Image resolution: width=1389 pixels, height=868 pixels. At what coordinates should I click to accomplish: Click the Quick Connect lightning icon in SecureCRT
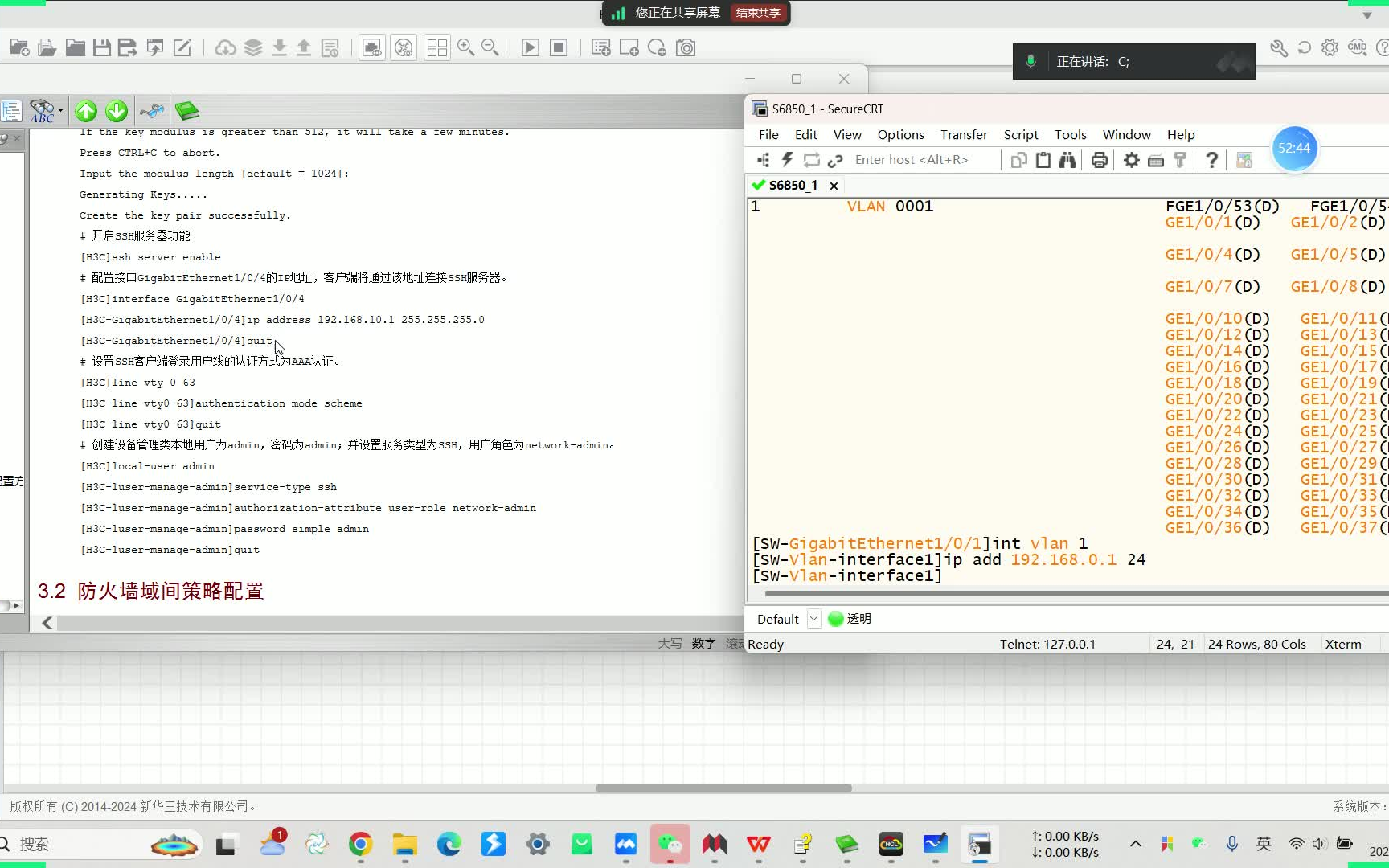tap(788, 160)
